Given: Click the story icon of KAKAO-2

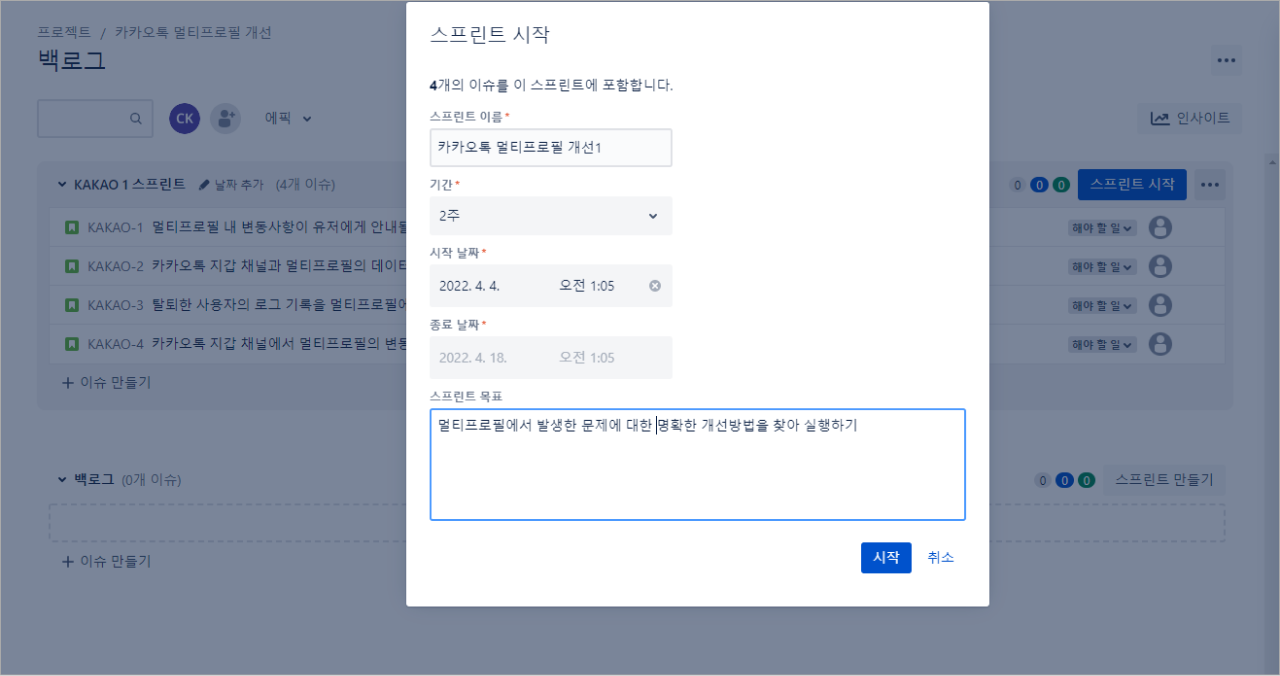Looking at the screenshot, I should (72, 266).
